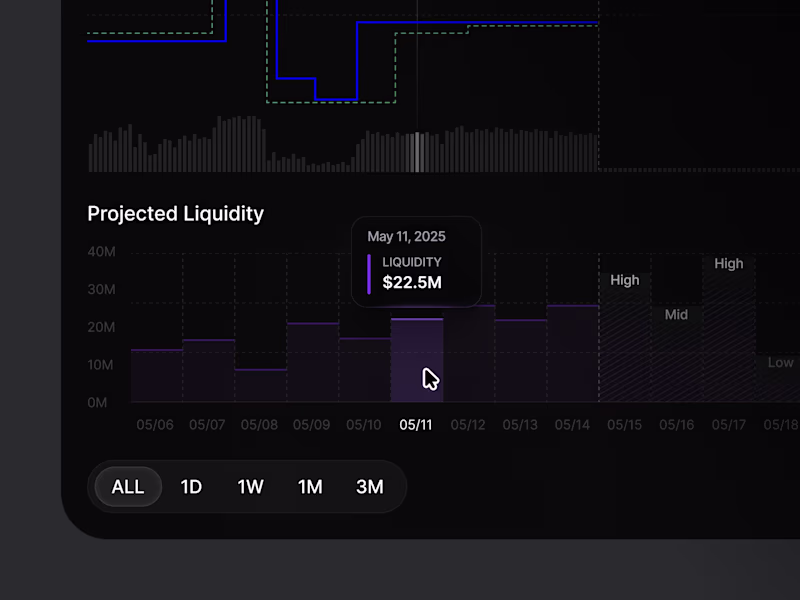This screenshot has height=600, width=800.
Task: Click the Low label on the right
Action: [x=780, y=362]
